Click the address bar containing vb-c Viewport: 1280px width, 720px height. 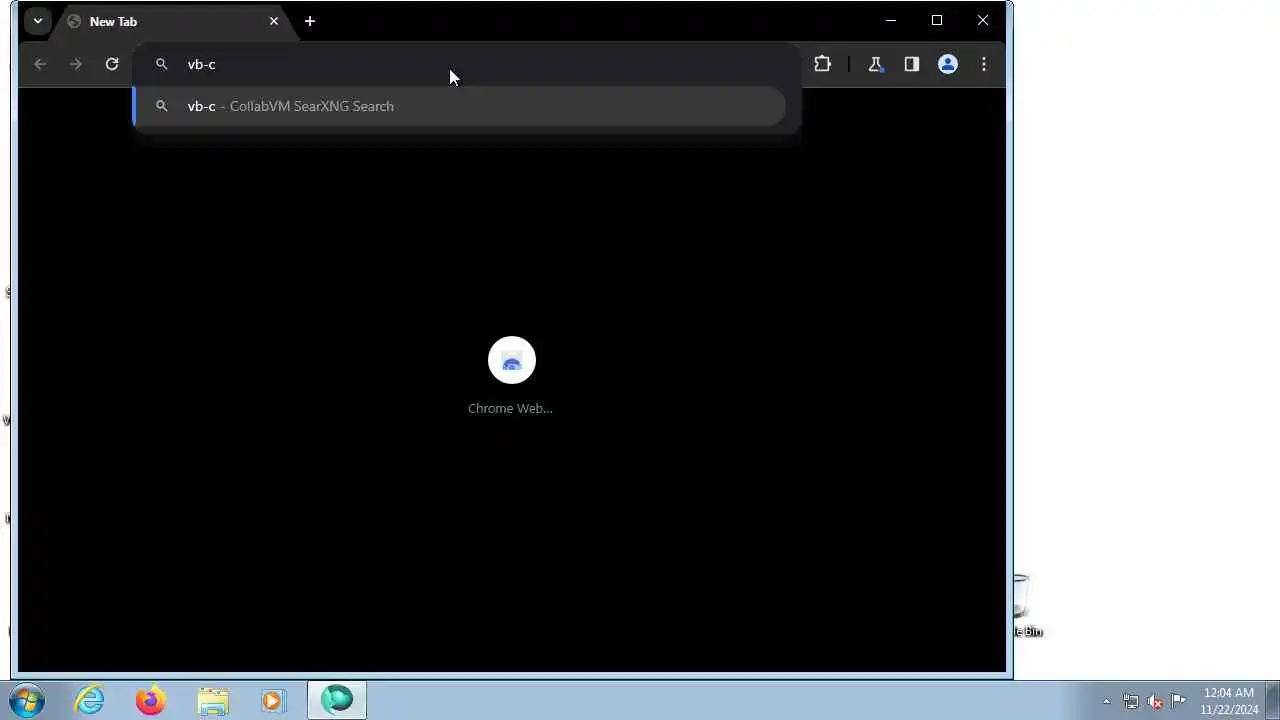(467, 64)
